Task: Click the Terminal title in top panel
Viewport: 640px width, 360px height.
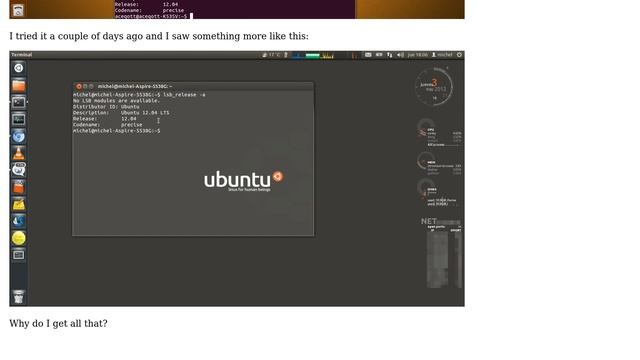Action: coord(22,55)
